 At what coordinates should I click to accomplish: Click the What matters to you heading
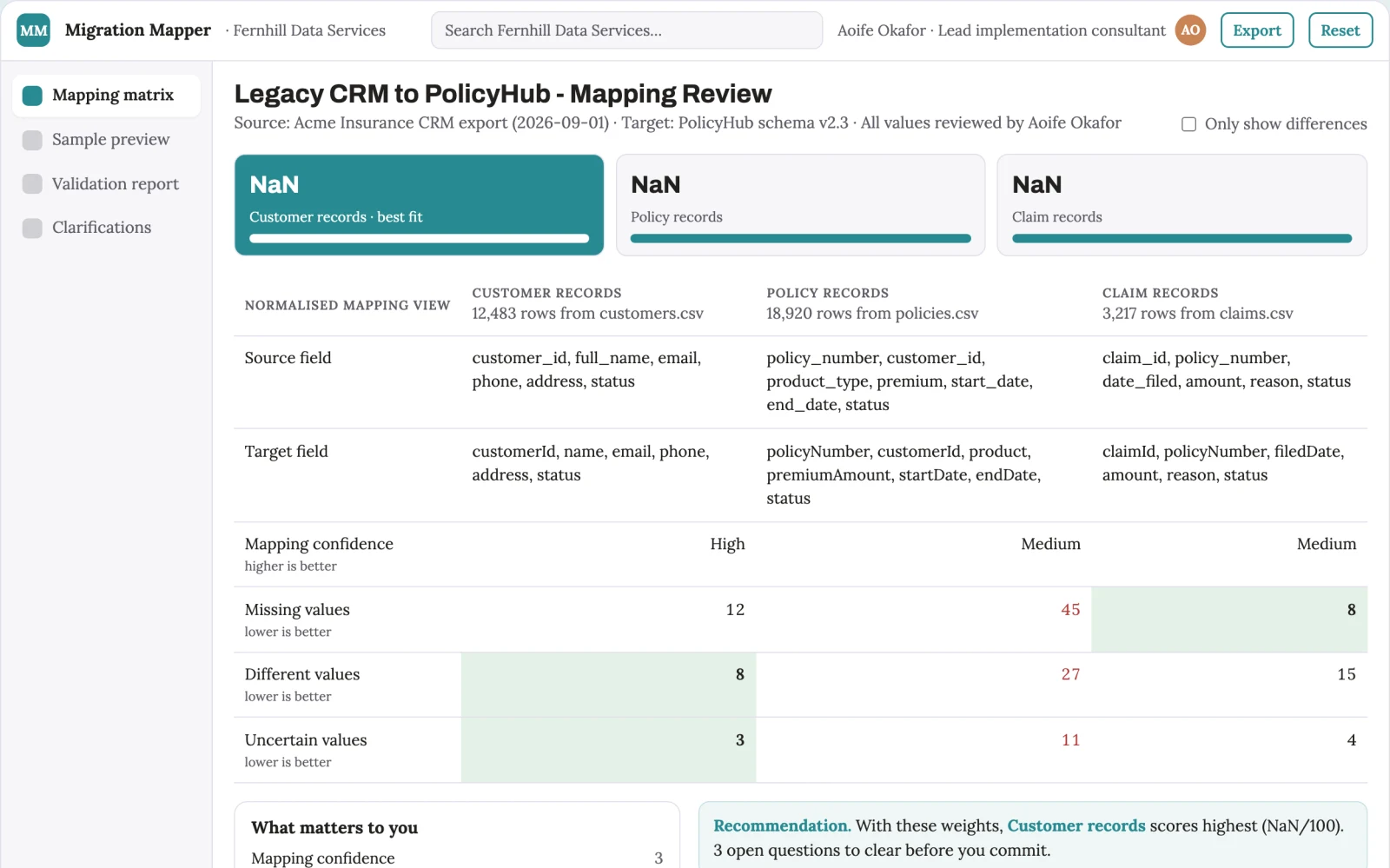pyautogui.click(x=334, y=828)
